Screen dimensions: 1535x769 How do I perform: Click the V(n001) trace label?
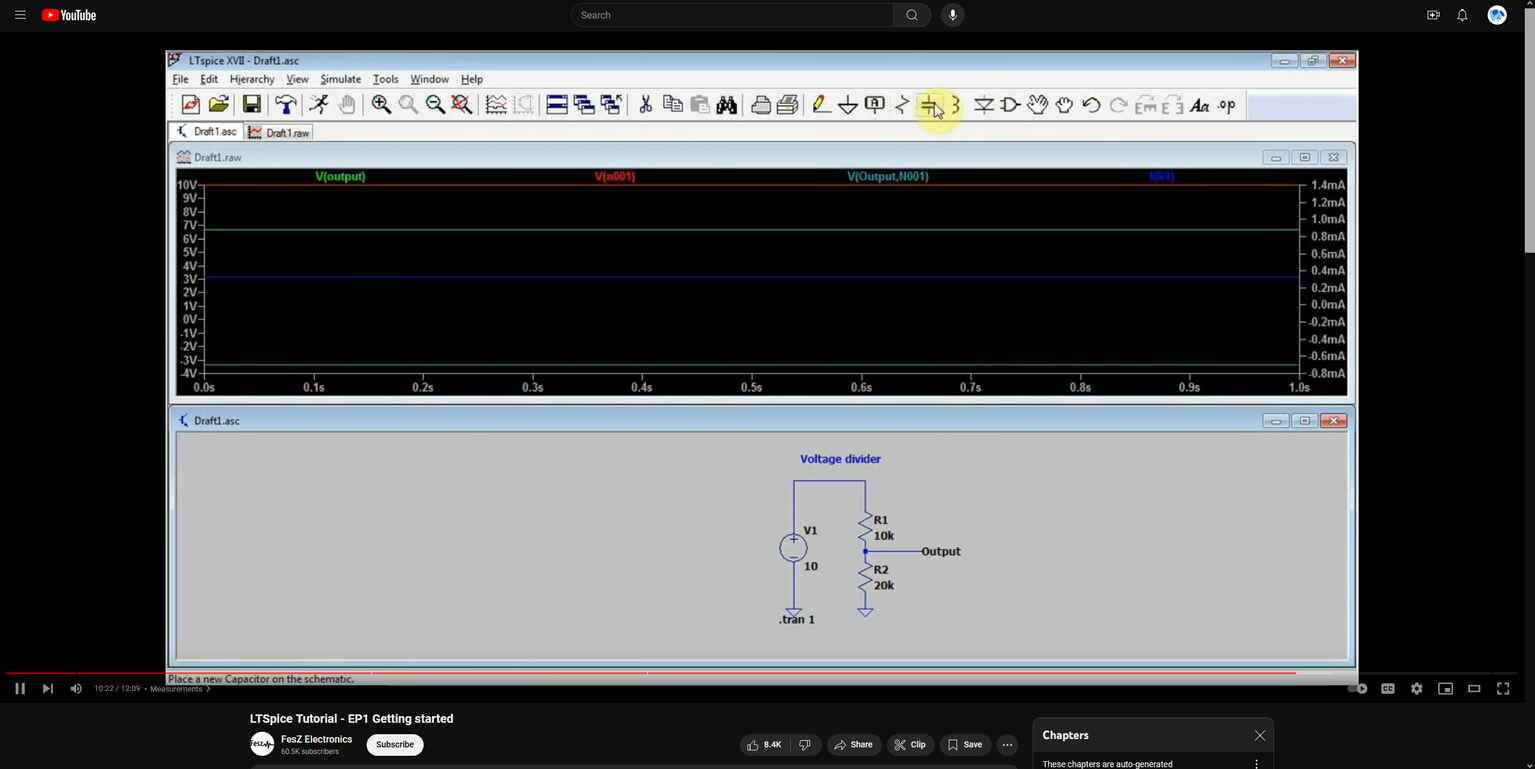tap(615, 176)
